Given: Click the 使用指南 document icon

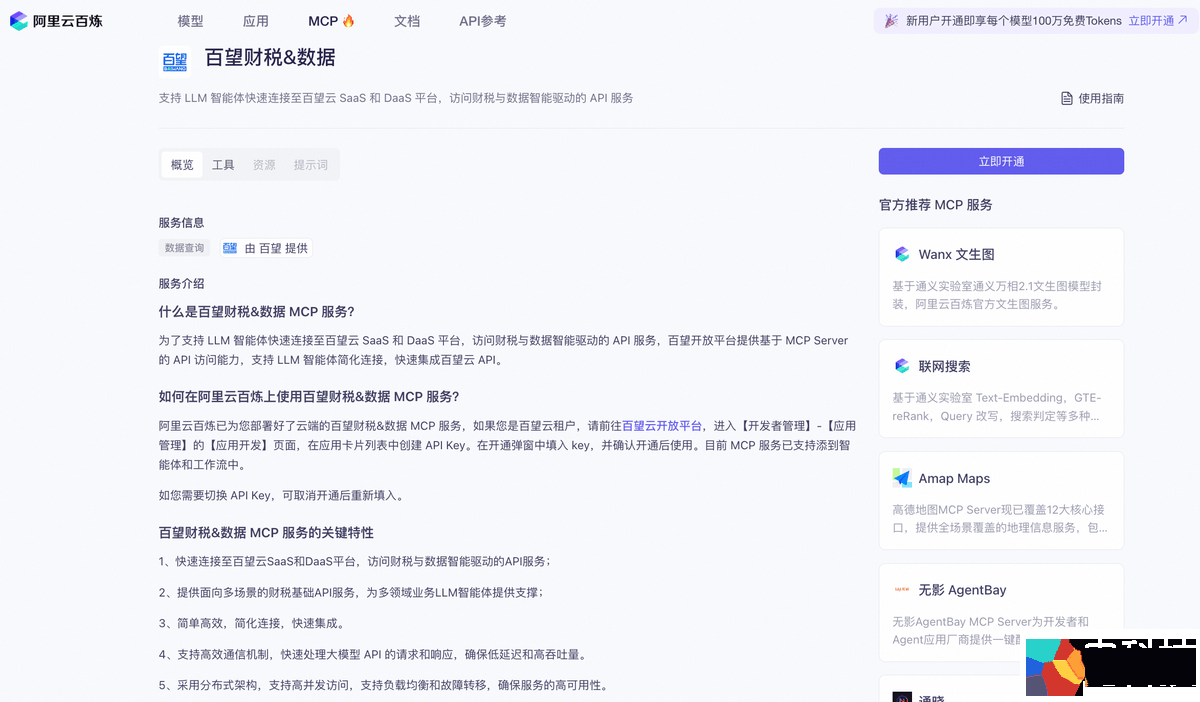Looking at the screenshot, I should point(1067,98).
